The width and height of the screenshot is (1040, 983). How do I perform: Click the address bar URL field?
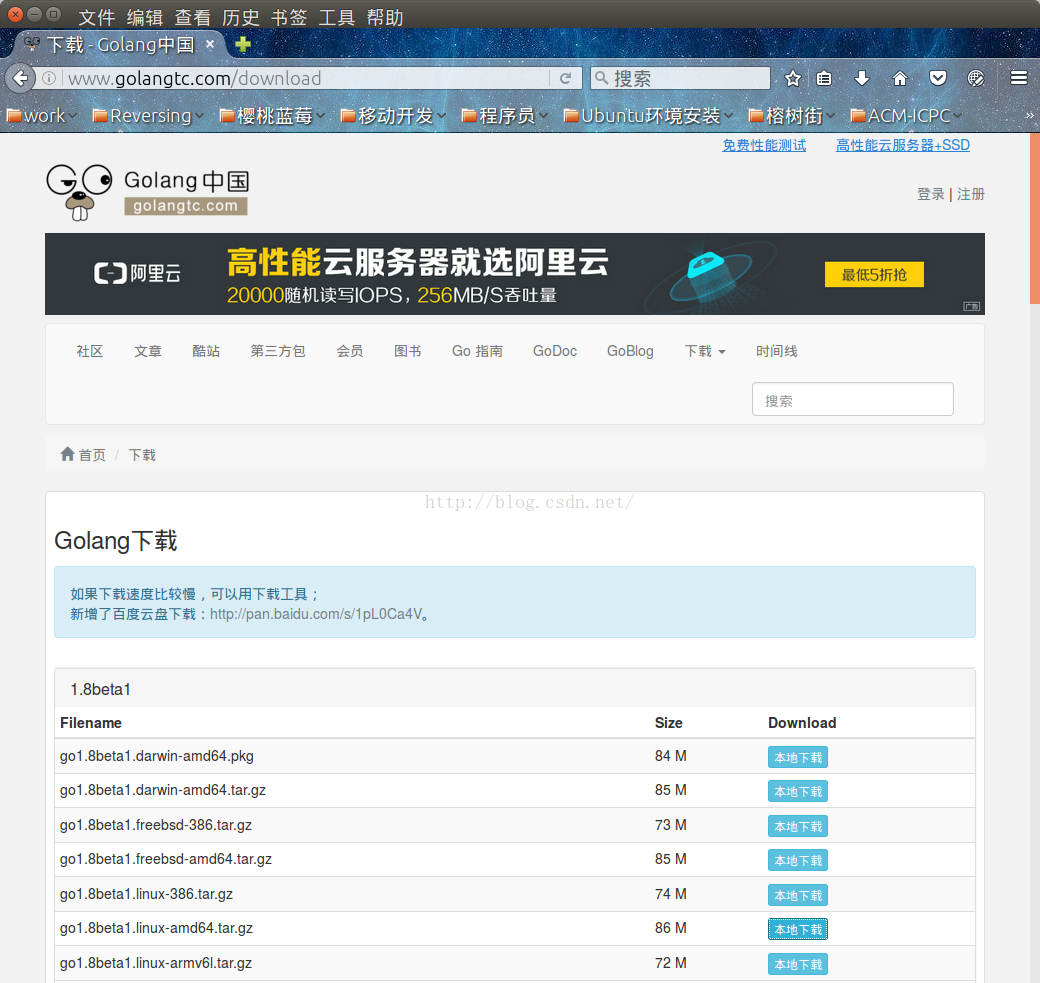point(308,78)
